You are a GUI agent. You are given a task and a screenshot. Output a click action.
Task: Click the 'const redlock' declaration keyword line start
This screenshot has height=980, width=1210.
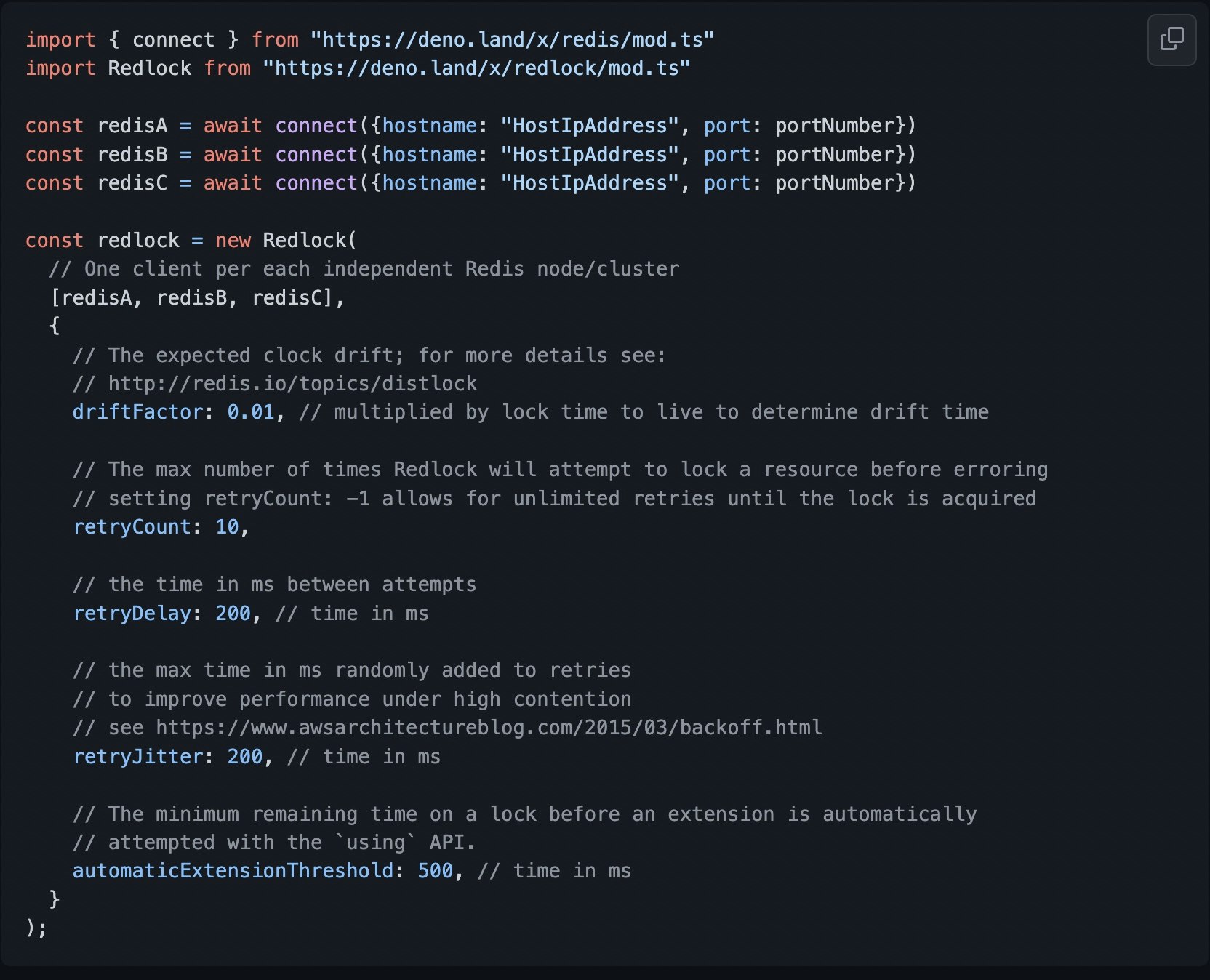tap(55, 241)
